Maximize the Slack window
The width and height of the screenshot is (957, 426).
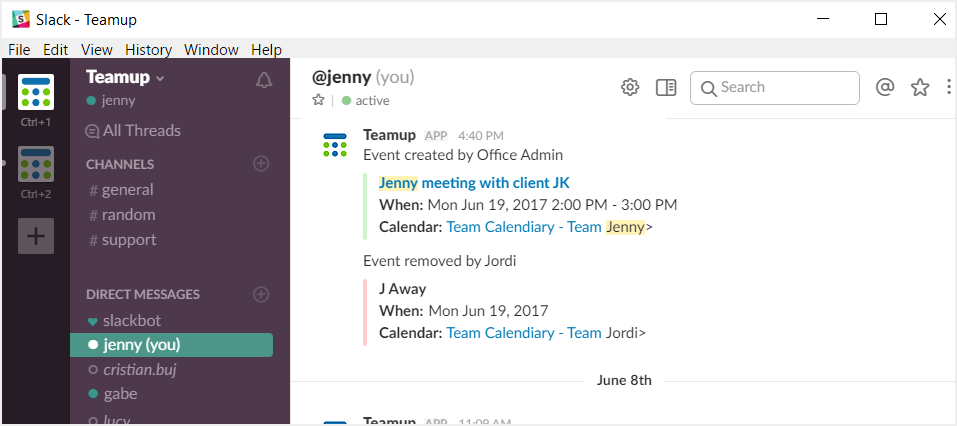[x=881, y=20]
